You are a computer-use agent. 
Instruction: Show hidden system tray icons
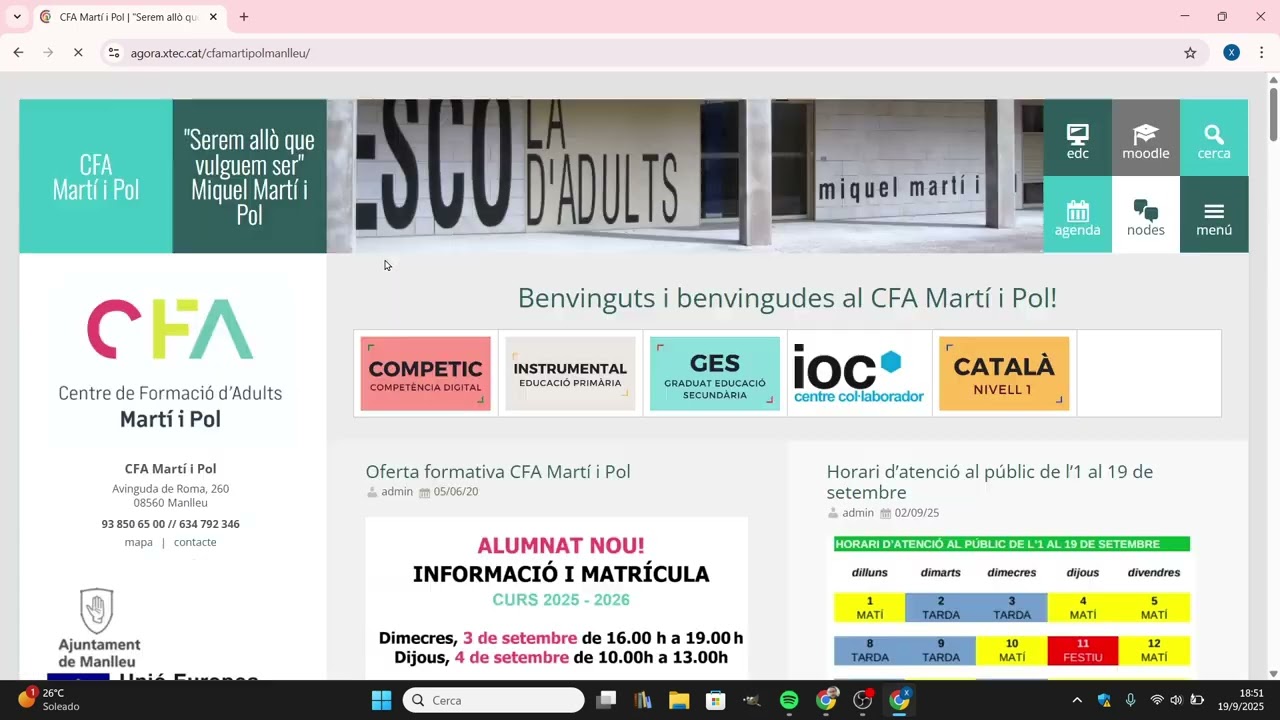(x=1077, y=700)
